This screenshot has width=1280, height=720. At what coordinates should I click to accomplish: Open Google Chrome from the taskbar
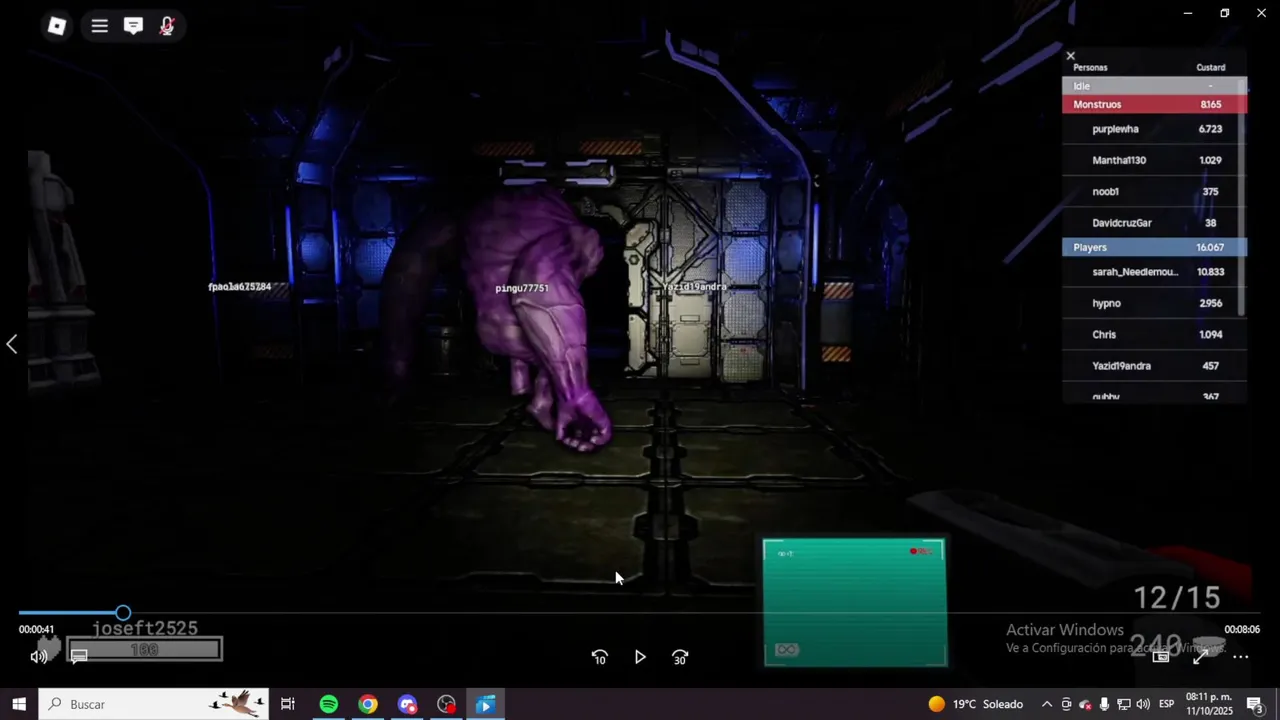(x=368, y=704)
